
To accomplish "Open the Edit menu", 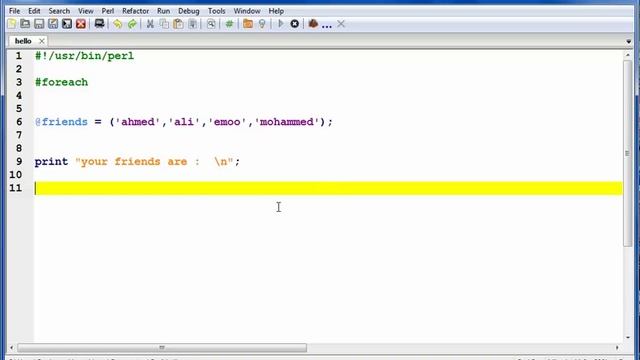I will coord(34,11).
